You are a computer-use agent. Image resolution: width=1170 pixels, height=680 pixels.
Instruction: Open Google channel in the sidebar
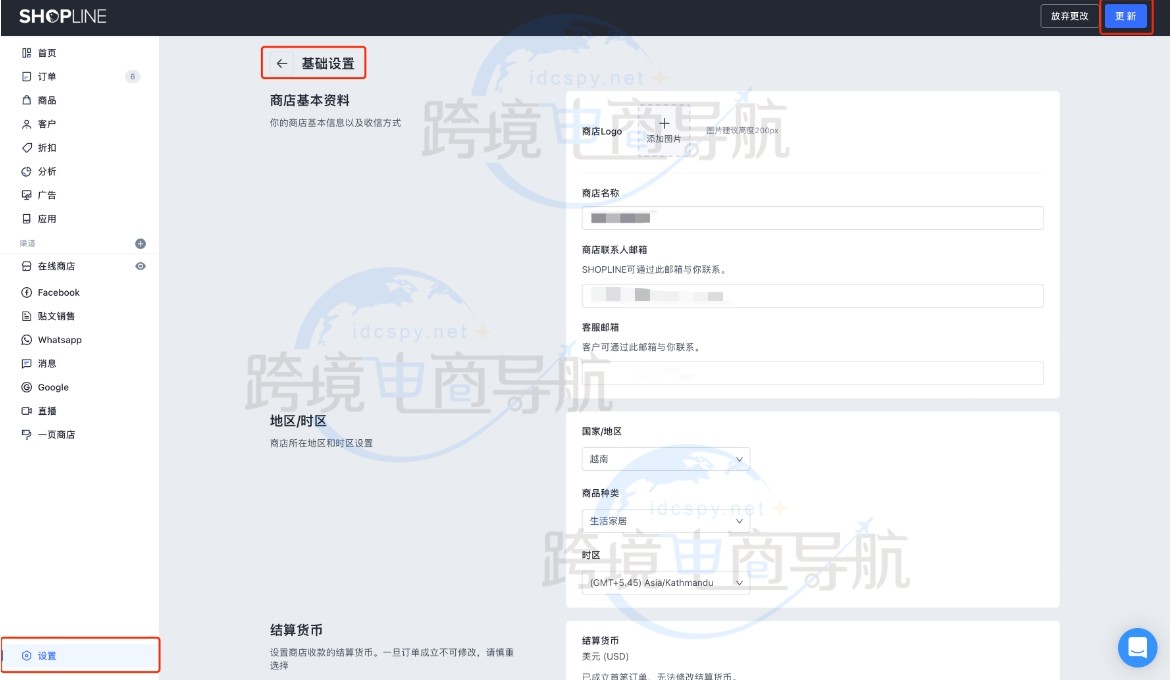pyautogui.click(x=53, y=388)
